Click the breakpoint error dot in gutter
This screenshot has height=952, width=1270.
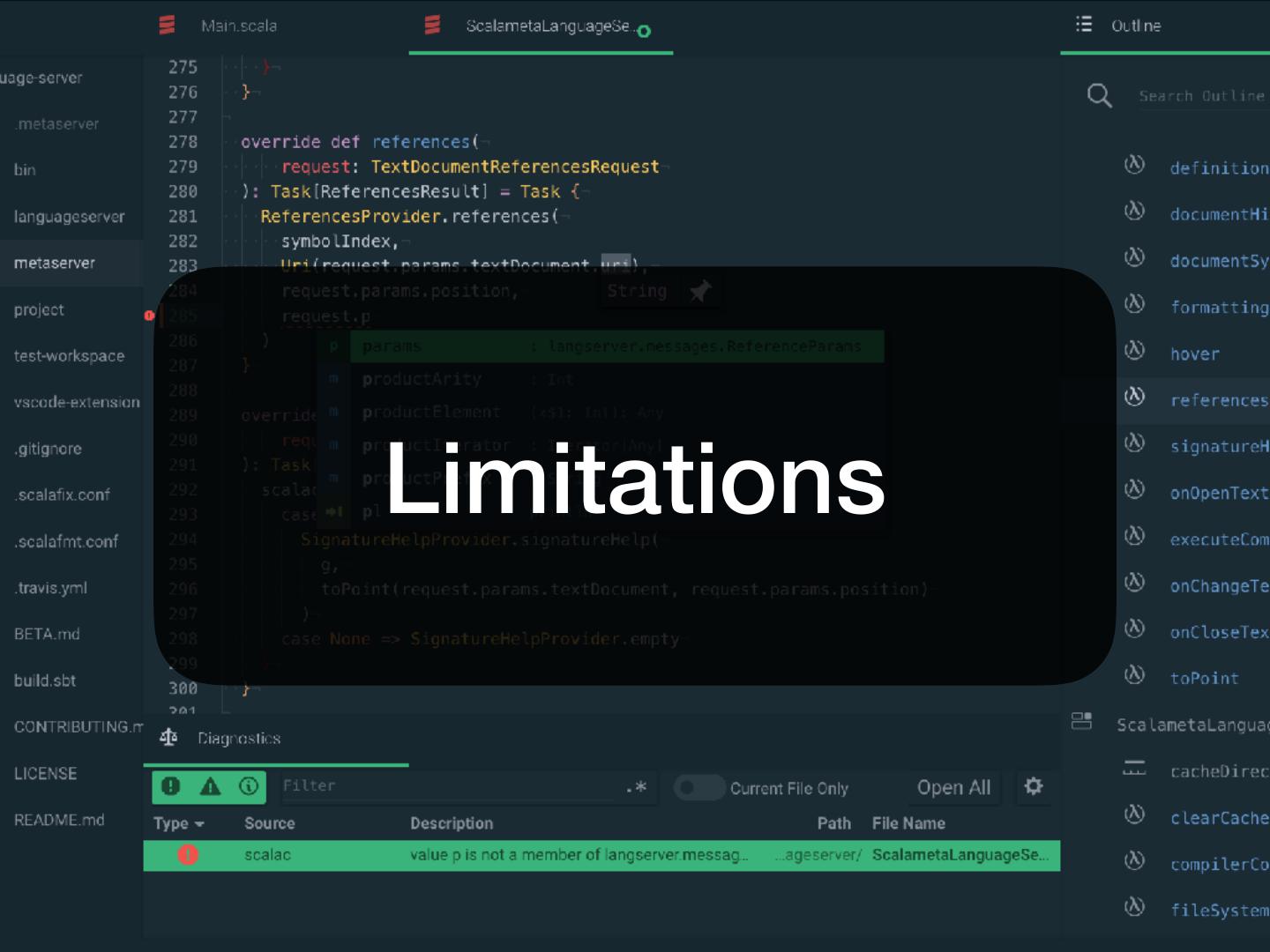point(149,315)
